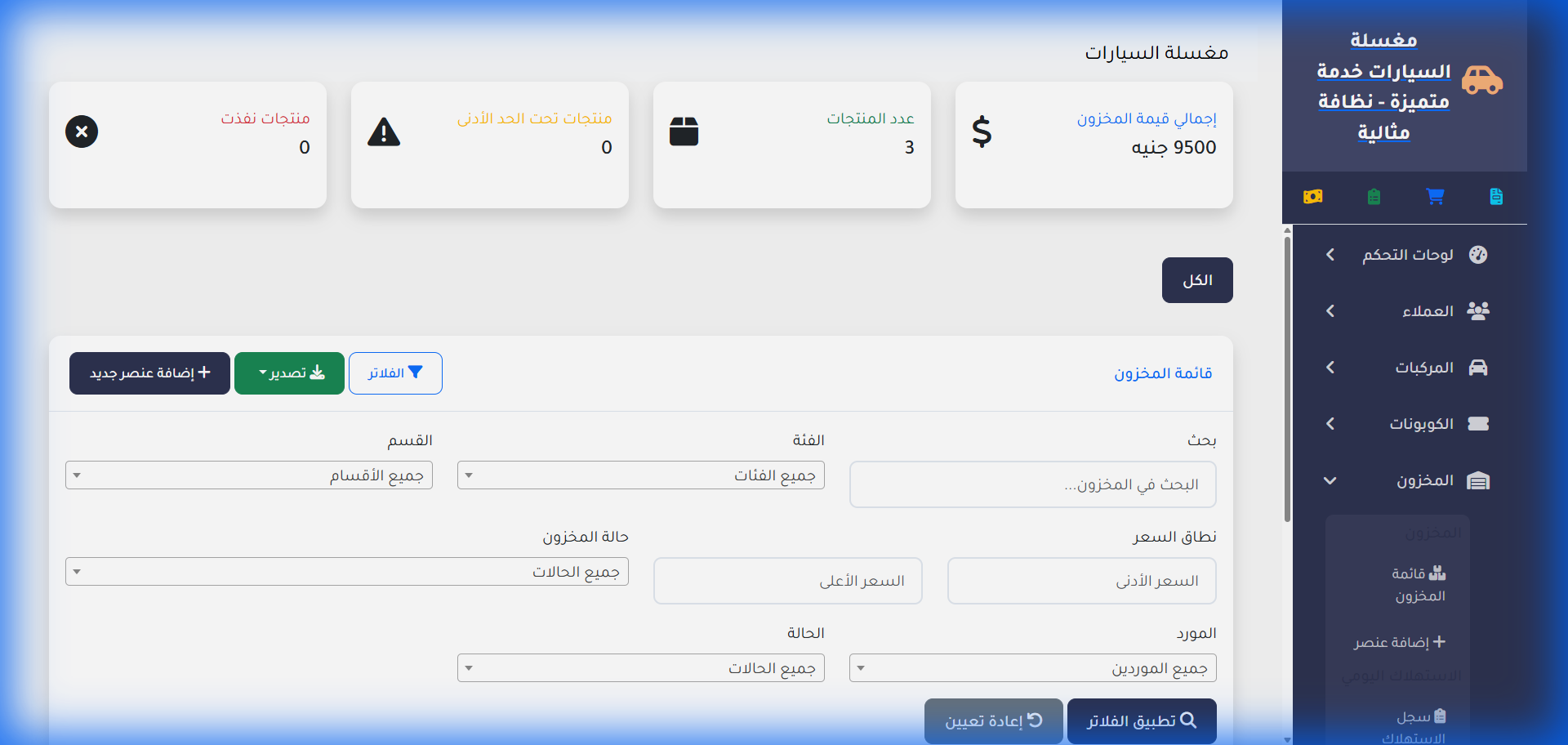Expand the العملاء menu chevron
This screenshot has height=745, width=1568.
tap(1330, 311)
